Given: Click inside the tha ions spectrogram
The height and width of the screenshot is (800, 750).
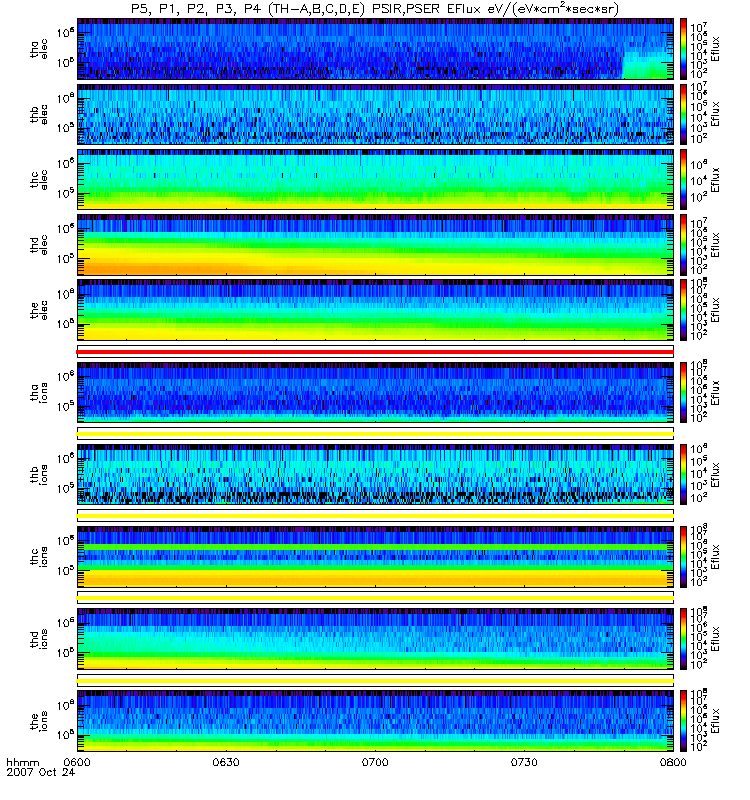Looking at the screenshot, I should (x=376, y=392).
